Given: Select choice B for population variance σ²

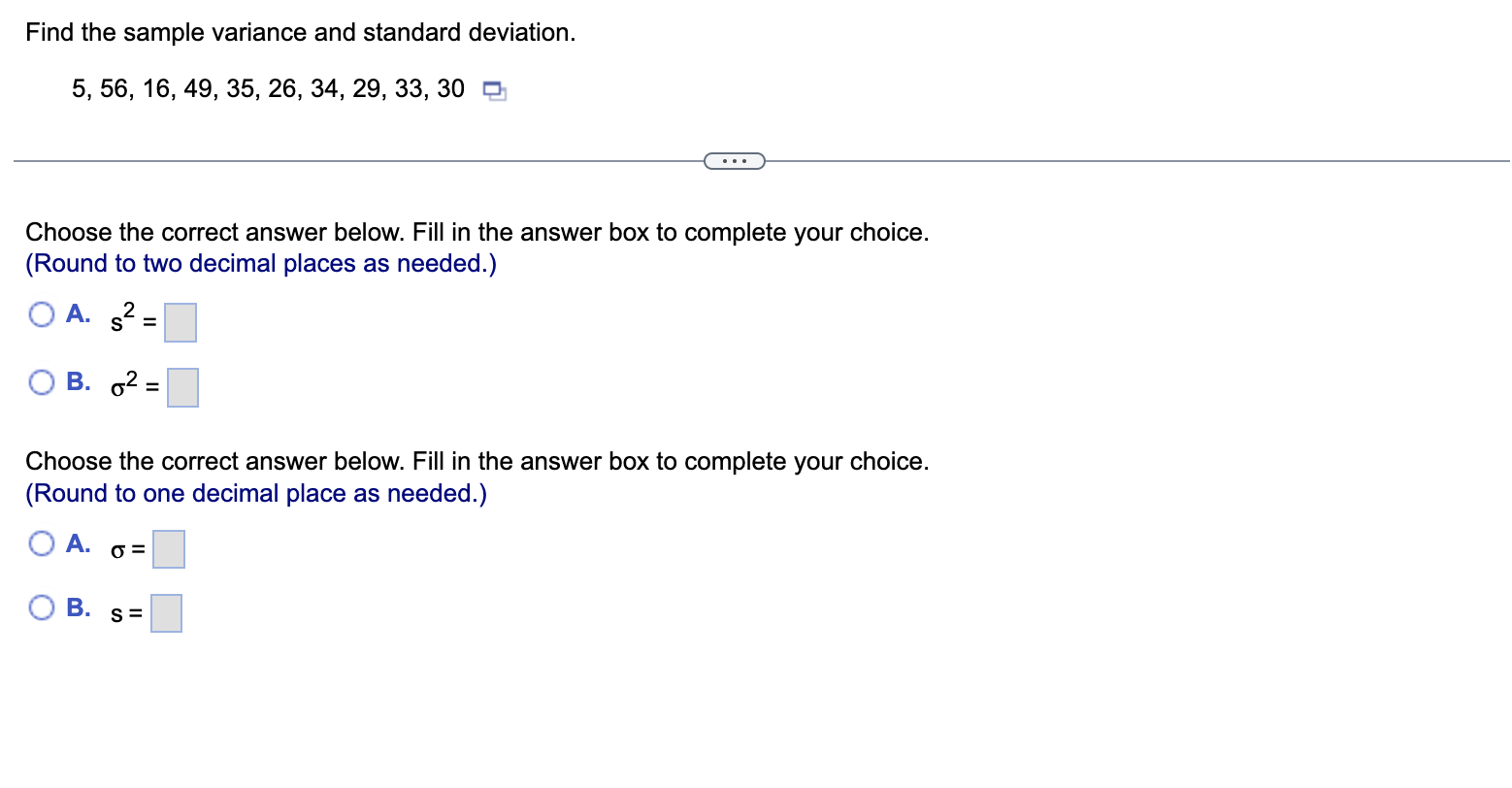Looking at the screenshot, I should [x=41, y=381].
